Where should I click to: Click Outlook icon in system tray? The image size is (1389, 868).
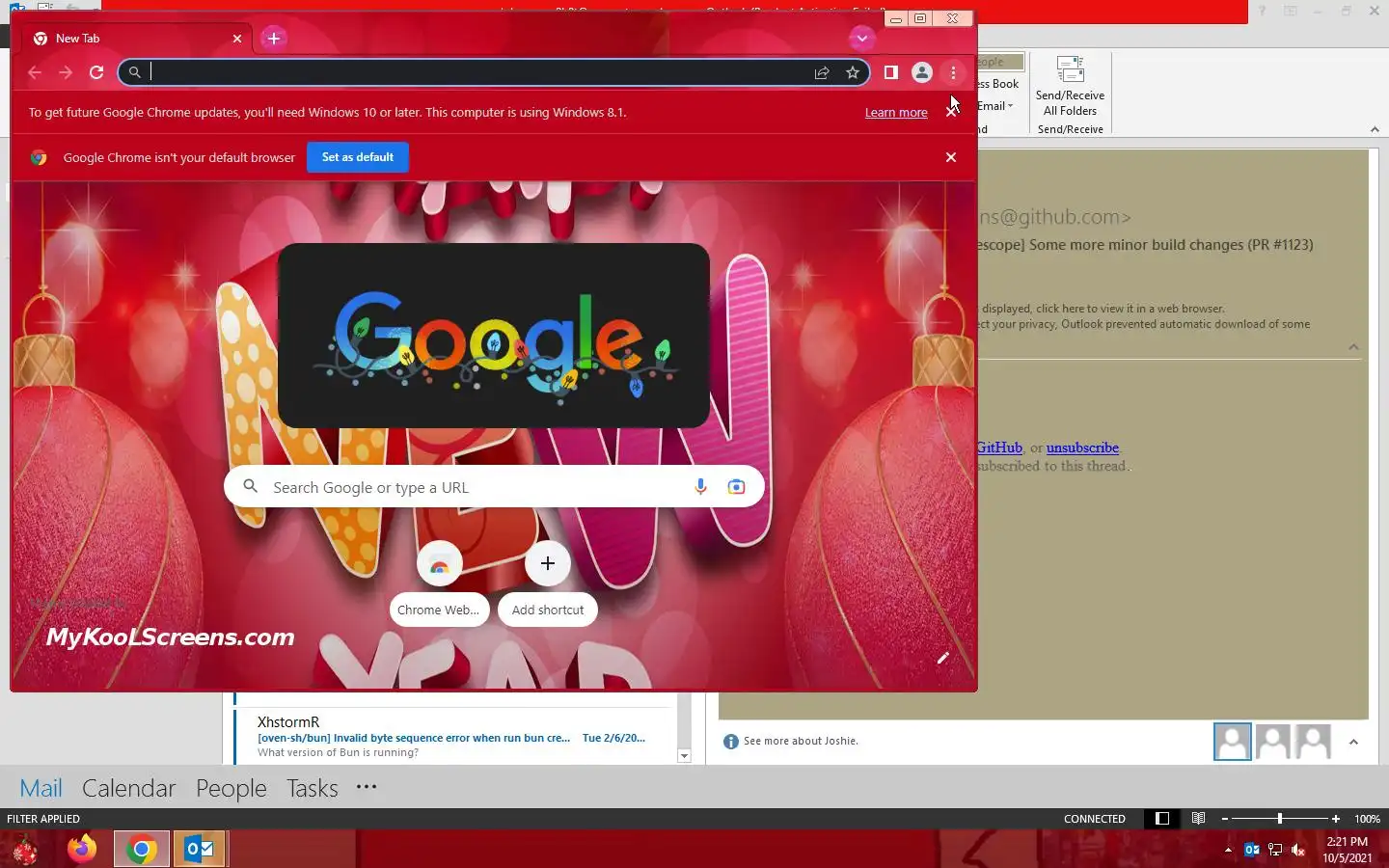[1252, 850]
